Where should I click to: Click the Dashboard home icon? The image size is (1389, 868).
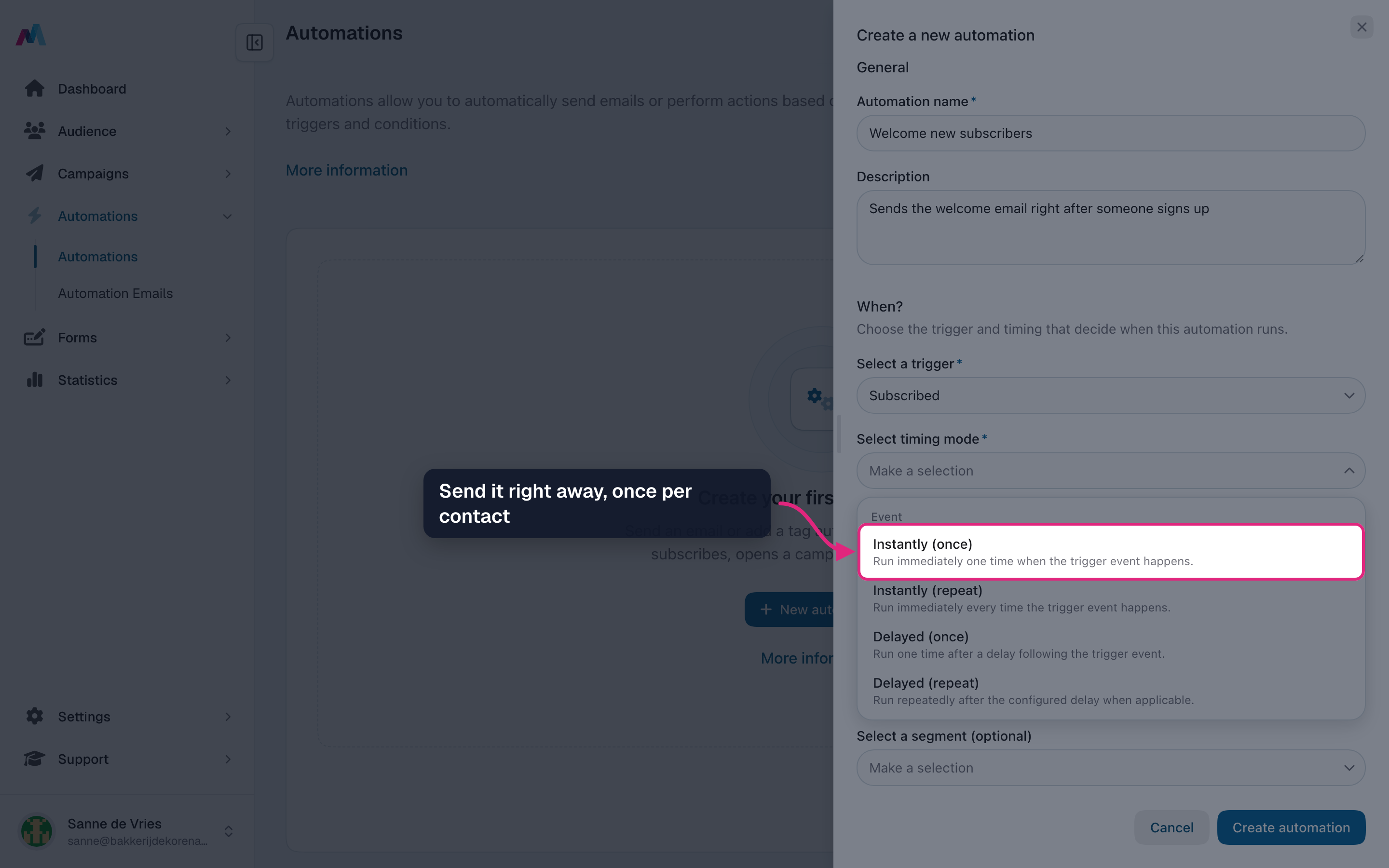click(34, 88)
